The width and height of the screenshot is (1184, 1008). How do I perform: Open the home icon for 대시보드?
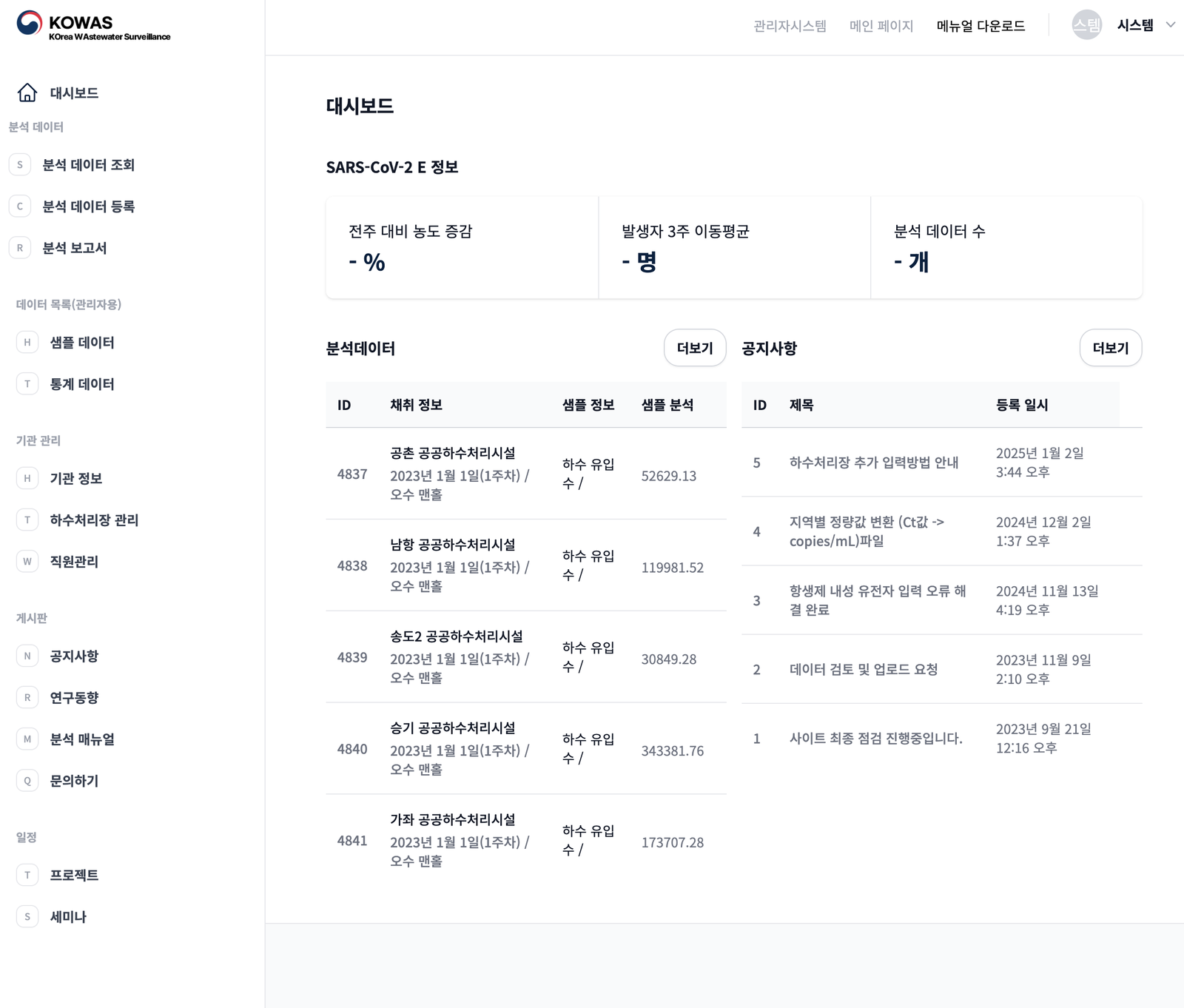click(27, 93)
